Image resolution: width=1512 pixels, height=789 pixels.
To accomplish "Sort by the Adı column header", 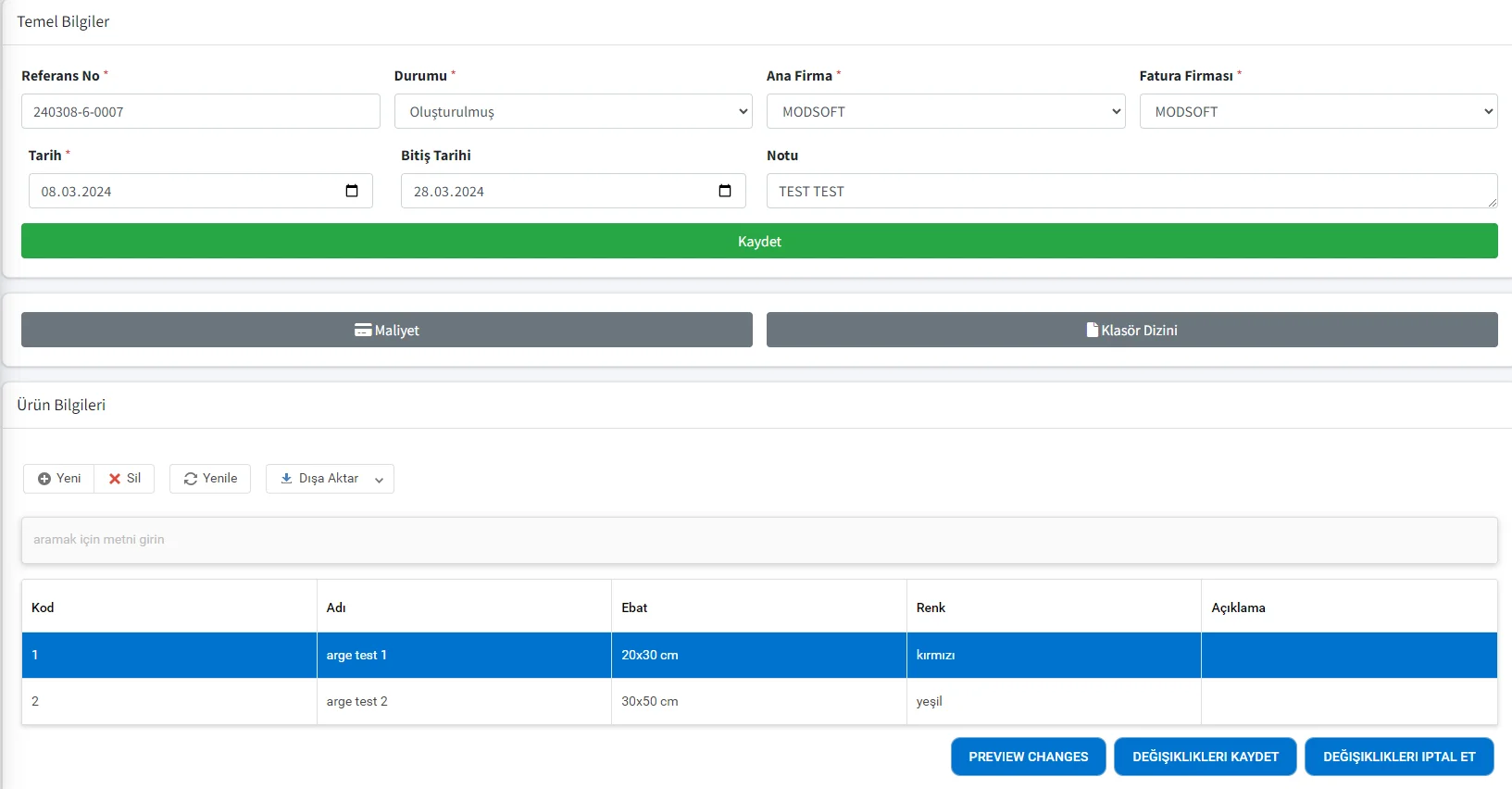I will pos(464,607).
